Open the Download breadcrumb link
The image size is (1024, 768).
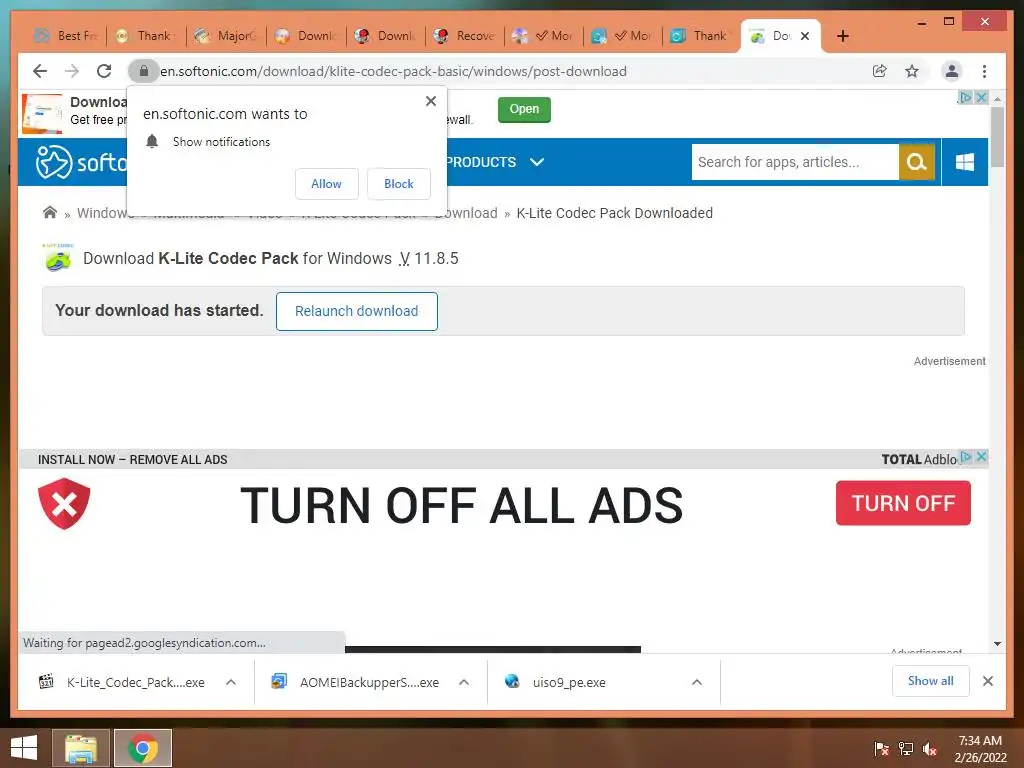coord(466,213)
